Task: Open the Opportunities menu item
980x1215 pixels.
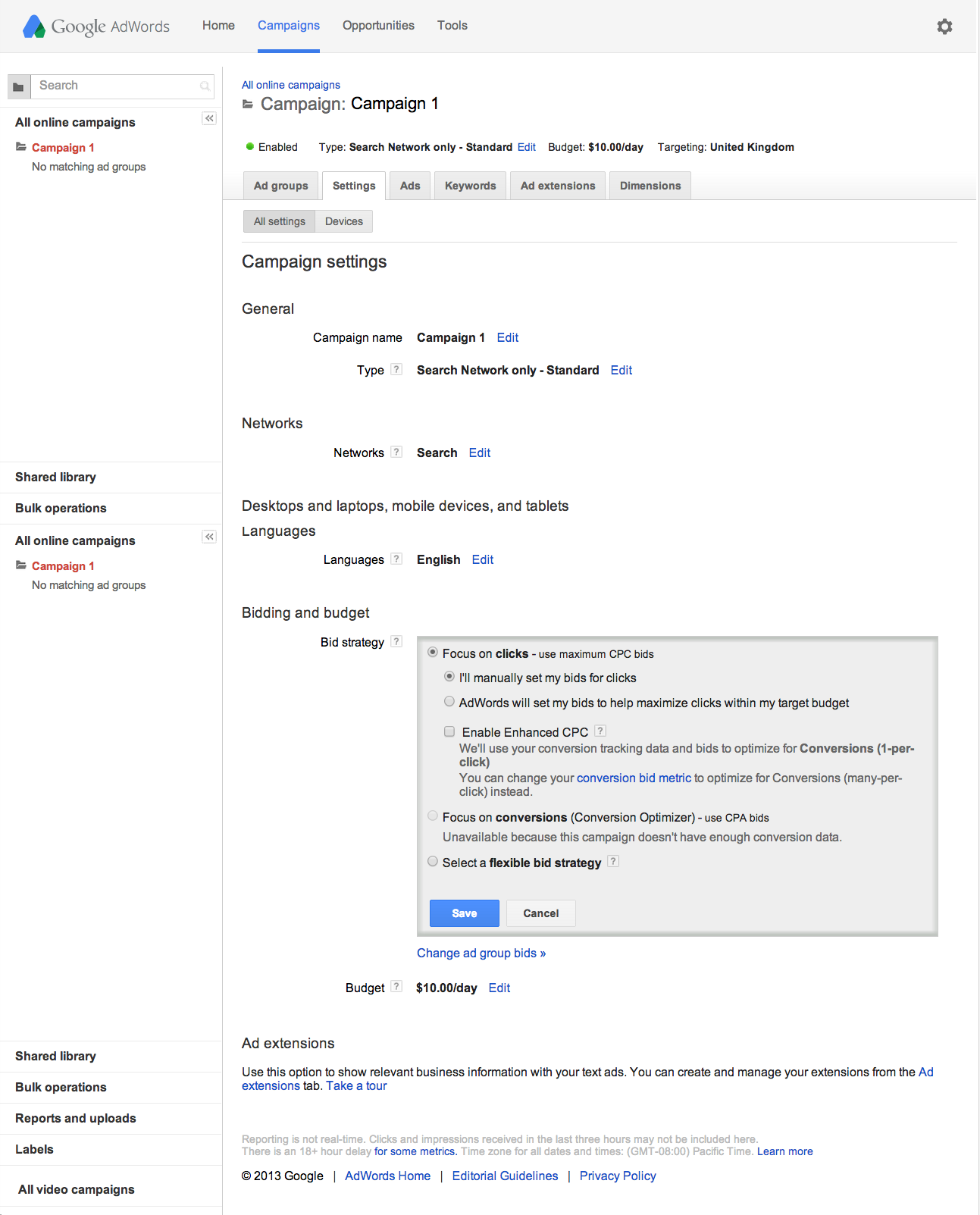Action: tap(378, 25)
